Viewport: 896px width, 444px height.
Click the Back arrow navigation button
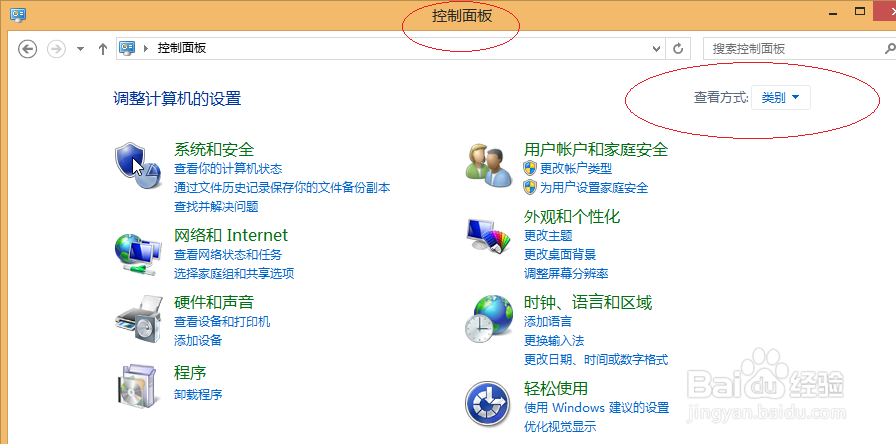pos(27,49)
